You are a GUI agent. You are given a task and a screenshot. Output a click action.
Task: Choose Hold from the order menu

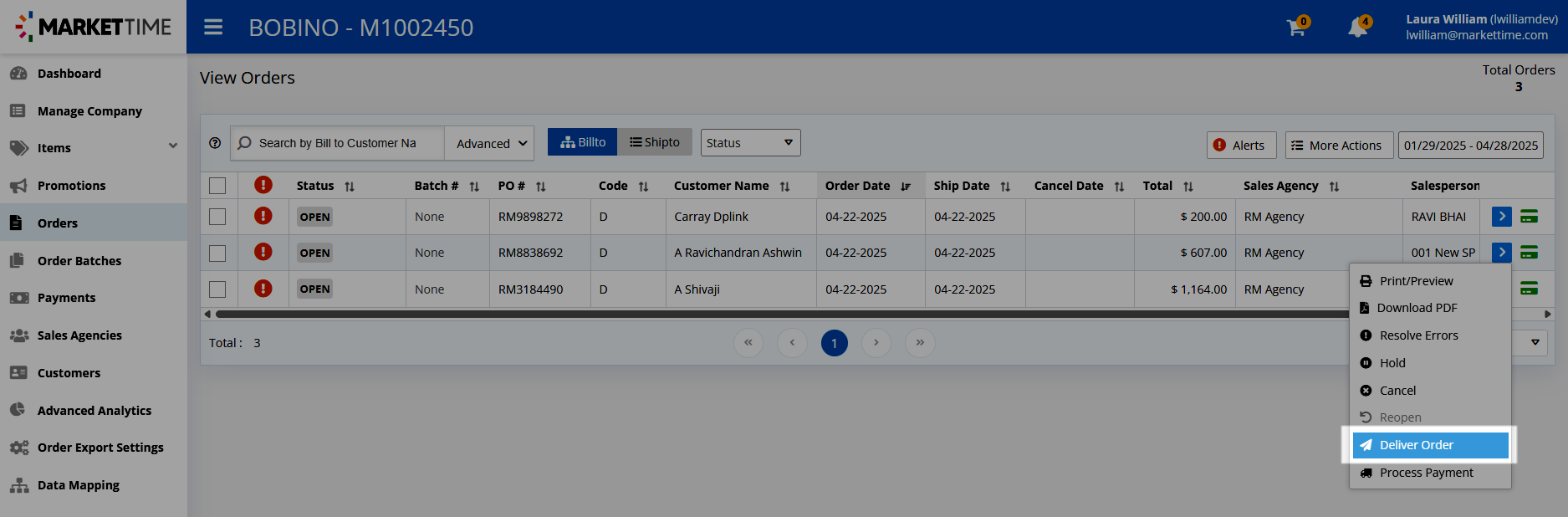pos(1430,363)
